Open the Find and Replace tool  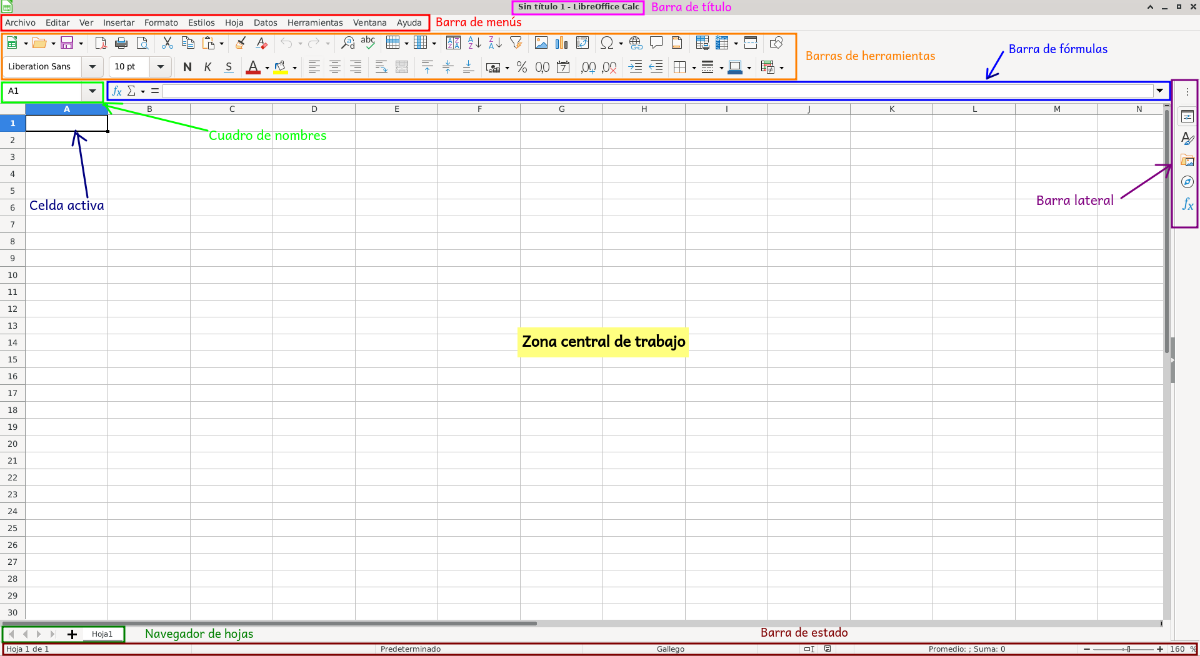(x=347, y=43)
